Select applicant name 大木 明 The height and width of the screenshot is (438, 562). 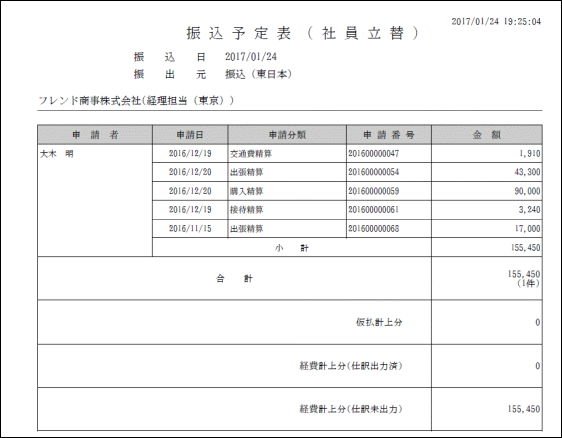point(57,154)
